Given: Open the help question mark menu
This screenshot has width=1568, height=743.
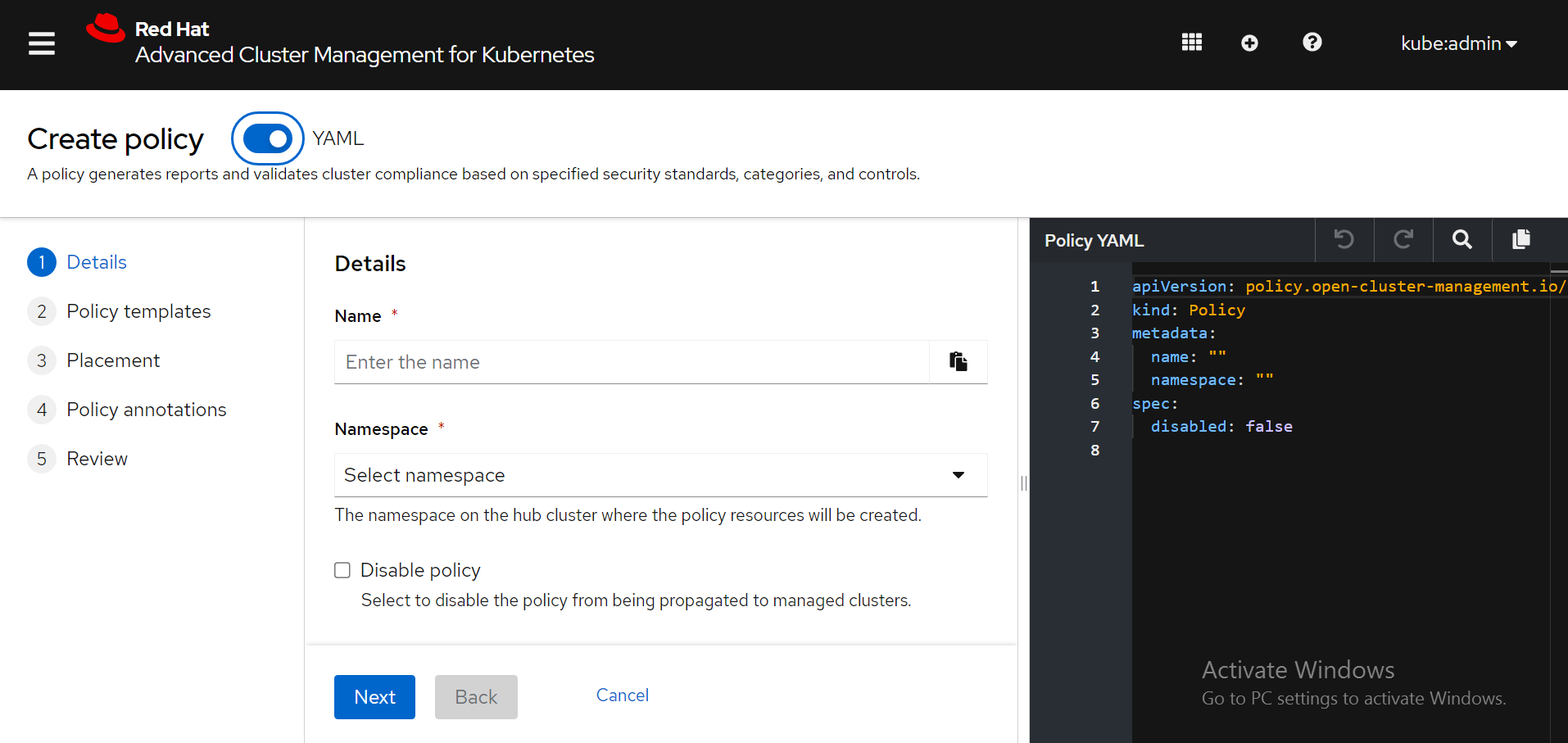Looking at the screenshot, I should pyautogui.click(x=1312, y=43).
